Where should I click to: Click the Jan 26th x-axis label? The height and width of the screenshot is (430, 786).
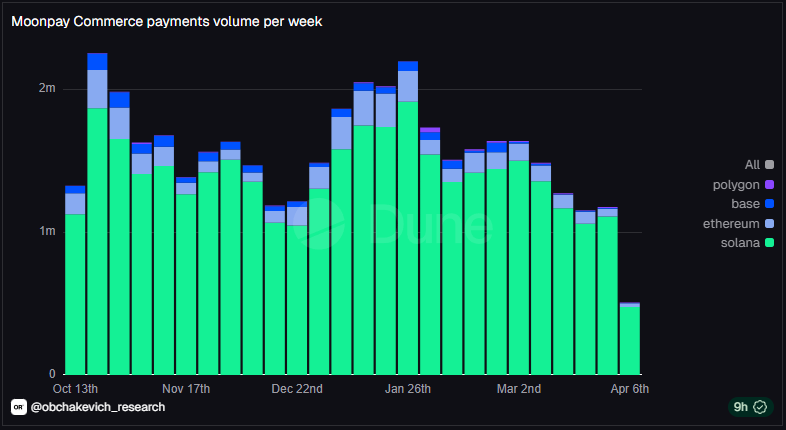coord(407,388)
